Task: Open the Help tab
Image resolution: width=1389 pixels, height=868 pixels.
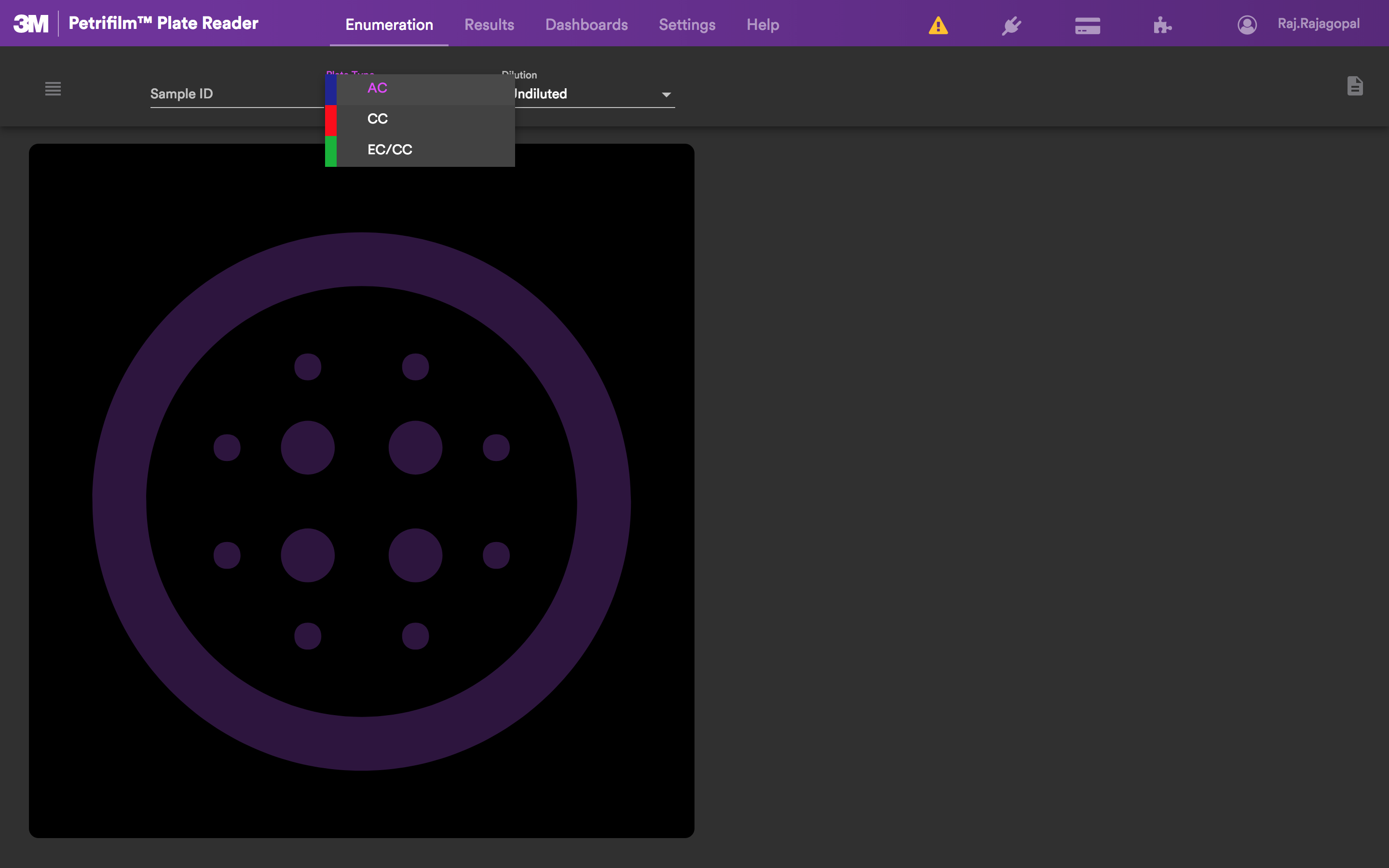Action: 763,25
